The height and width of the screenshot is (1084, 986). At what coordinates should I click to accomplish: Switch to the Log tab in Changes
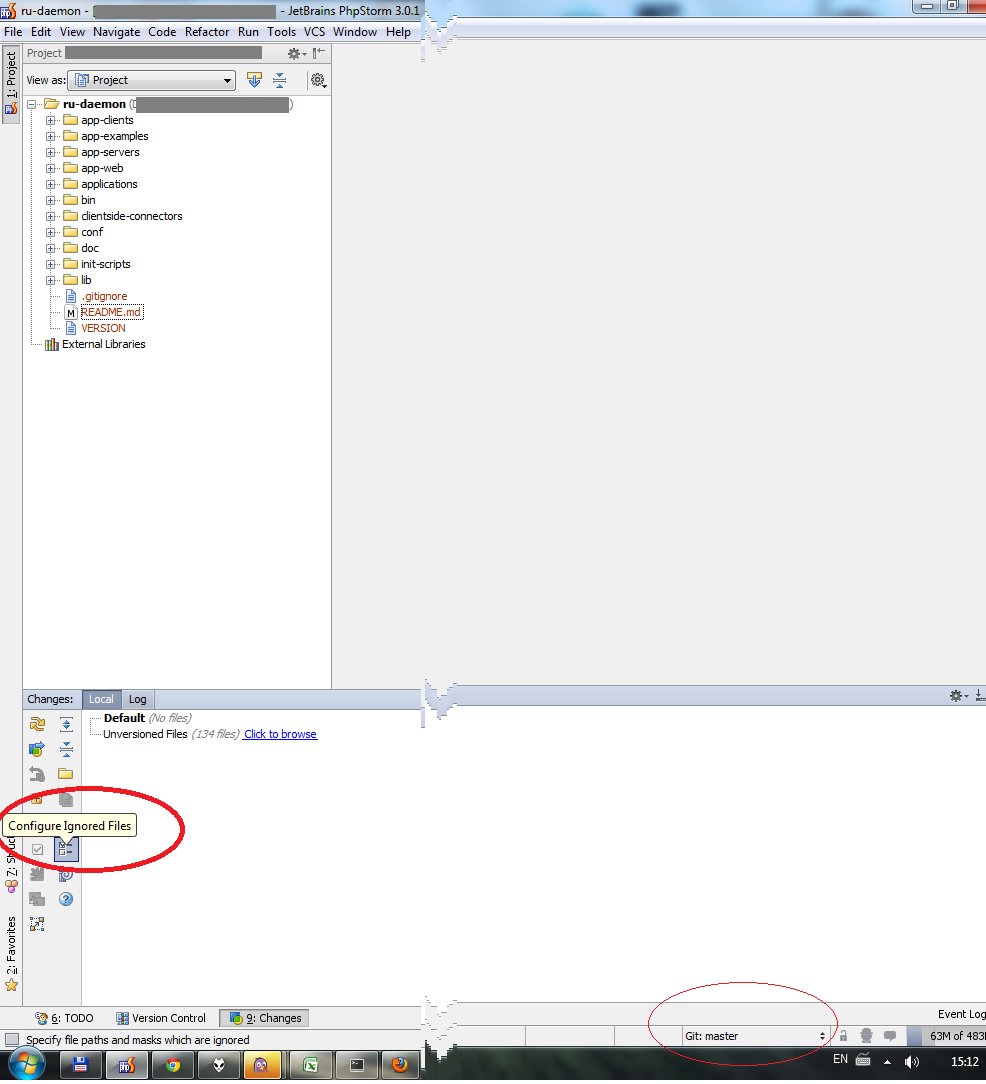138,699
